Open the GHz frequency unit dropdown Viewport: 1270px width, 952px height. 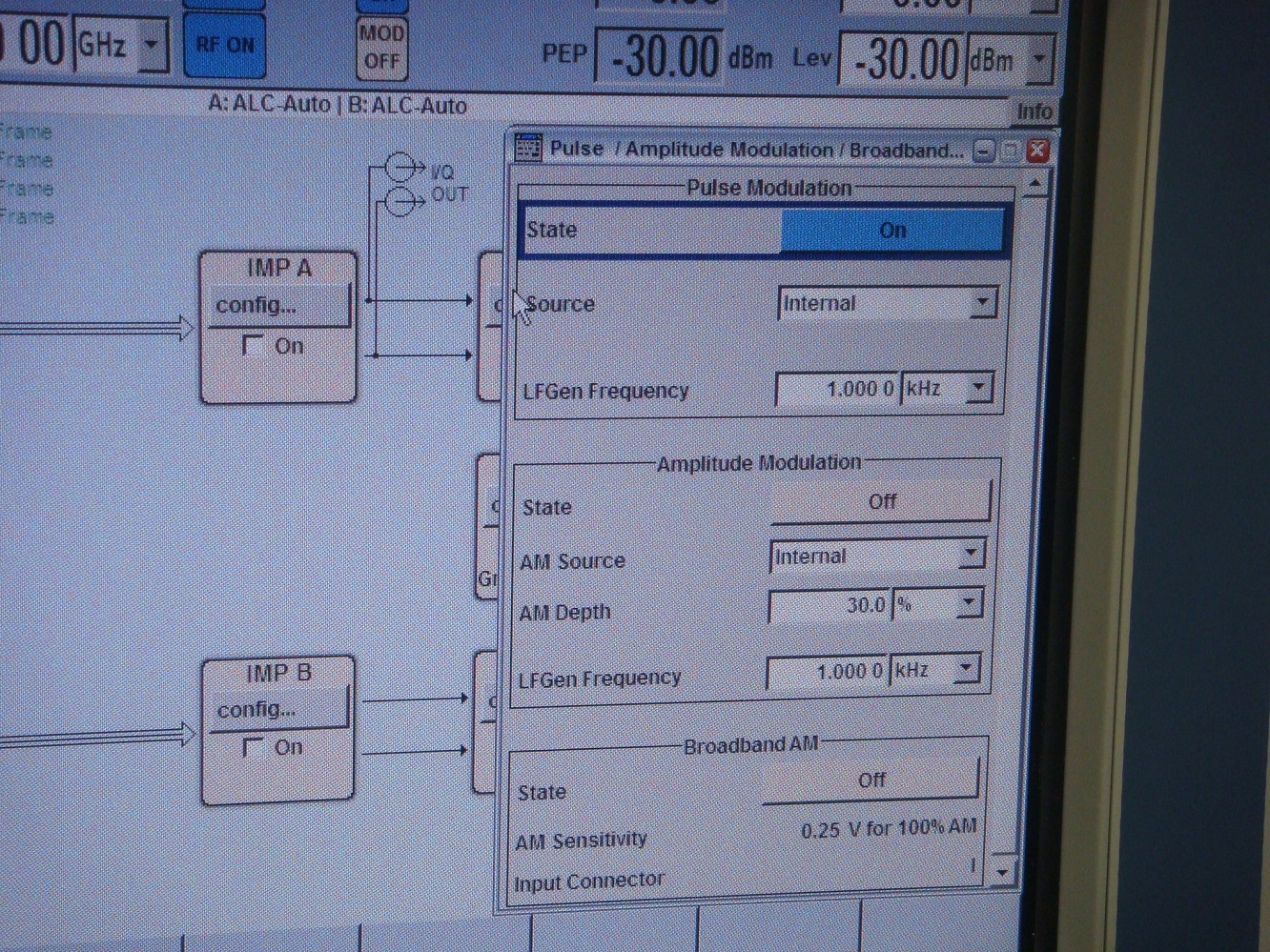coord(152,44)
